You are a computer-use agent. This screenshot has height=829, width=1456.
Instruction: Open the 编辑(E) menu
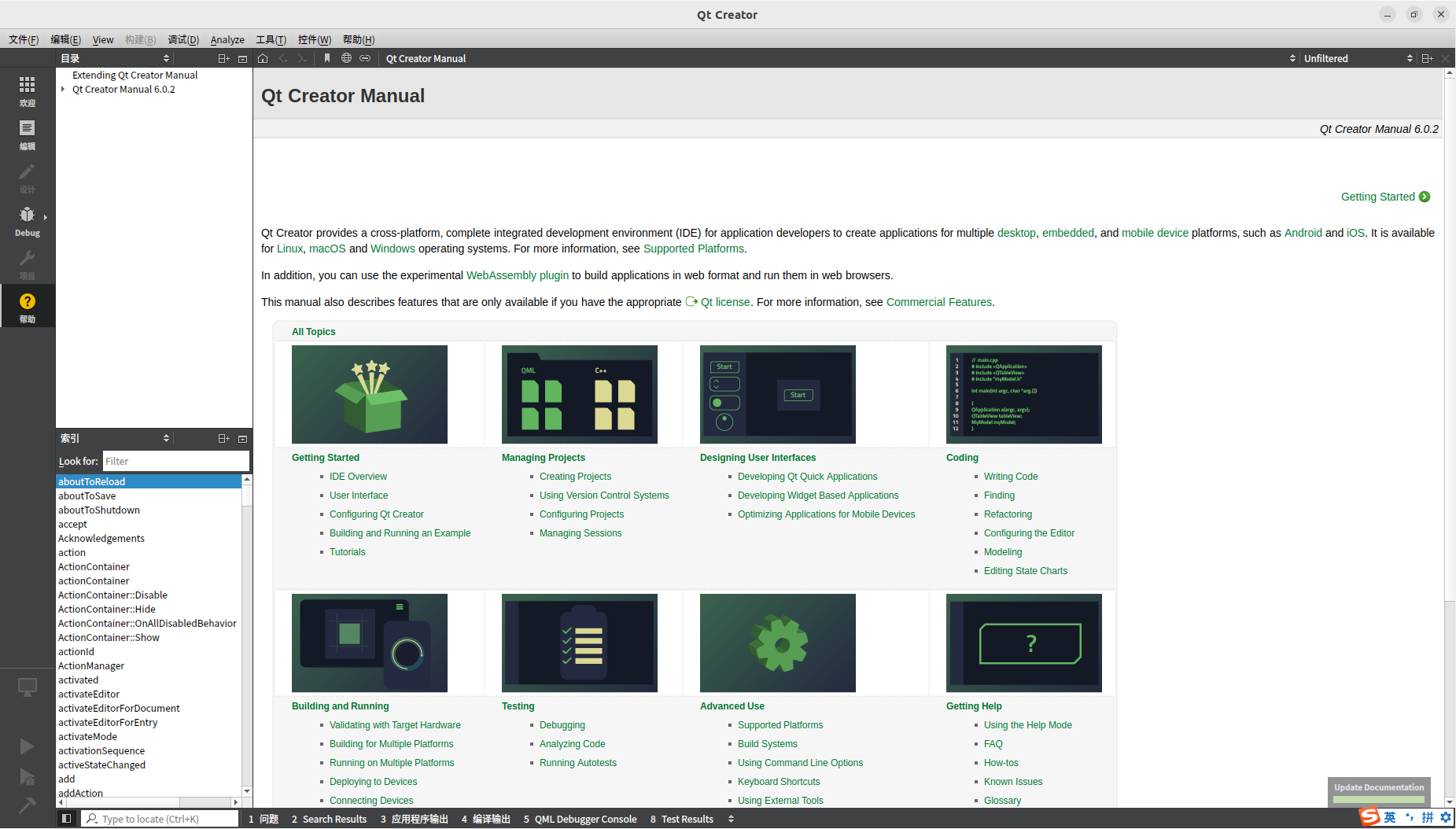click(x=65, y=39)
